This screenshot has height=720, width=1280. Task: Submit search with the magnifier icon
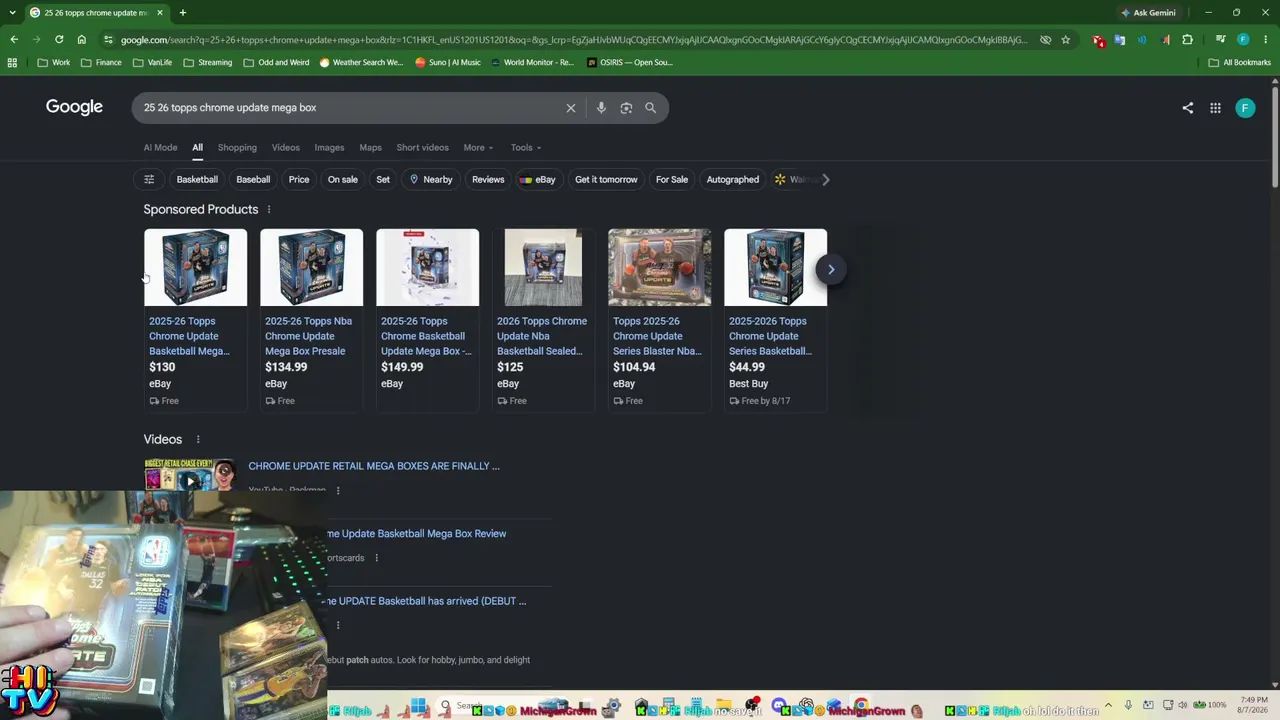pos(650,108)
